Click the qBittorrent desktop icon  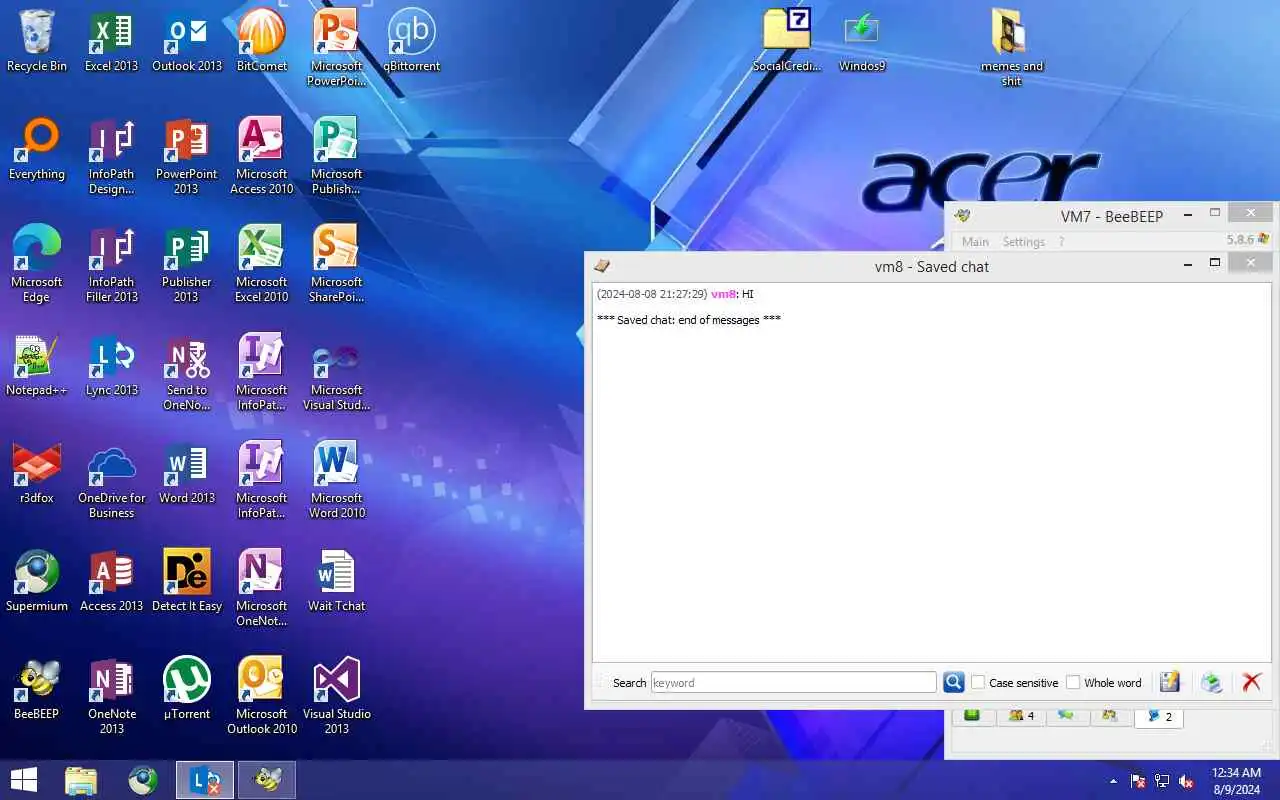pos(411,41)
